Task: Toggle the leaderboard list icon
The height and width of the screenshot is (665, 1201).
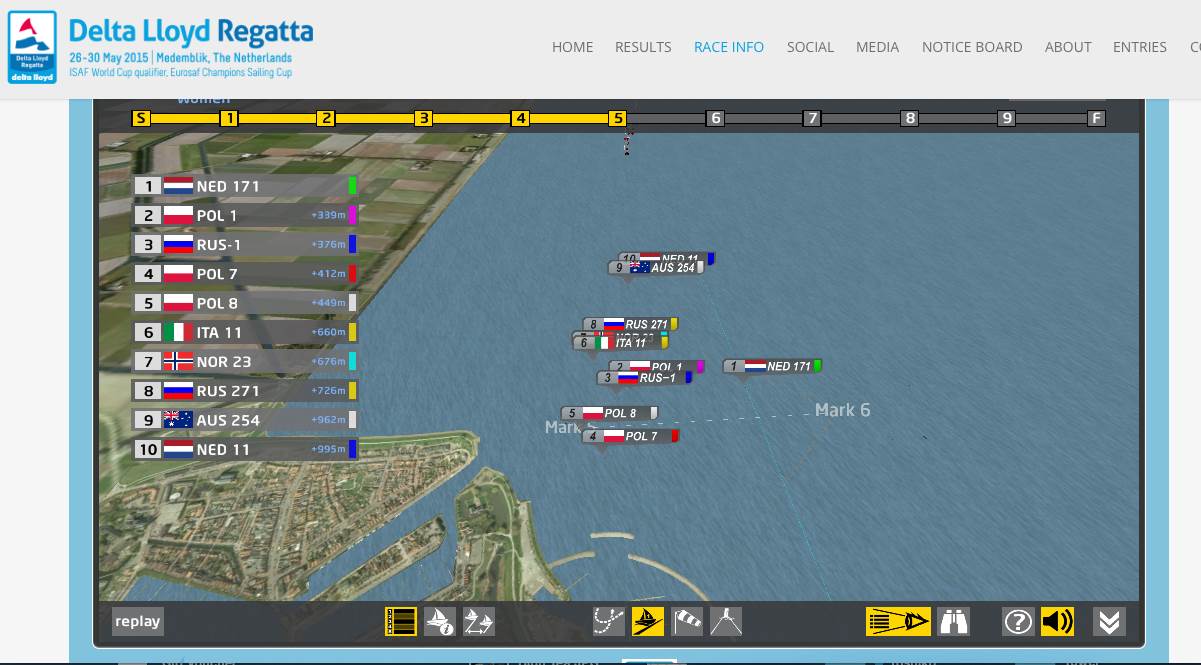Action: 401,621
